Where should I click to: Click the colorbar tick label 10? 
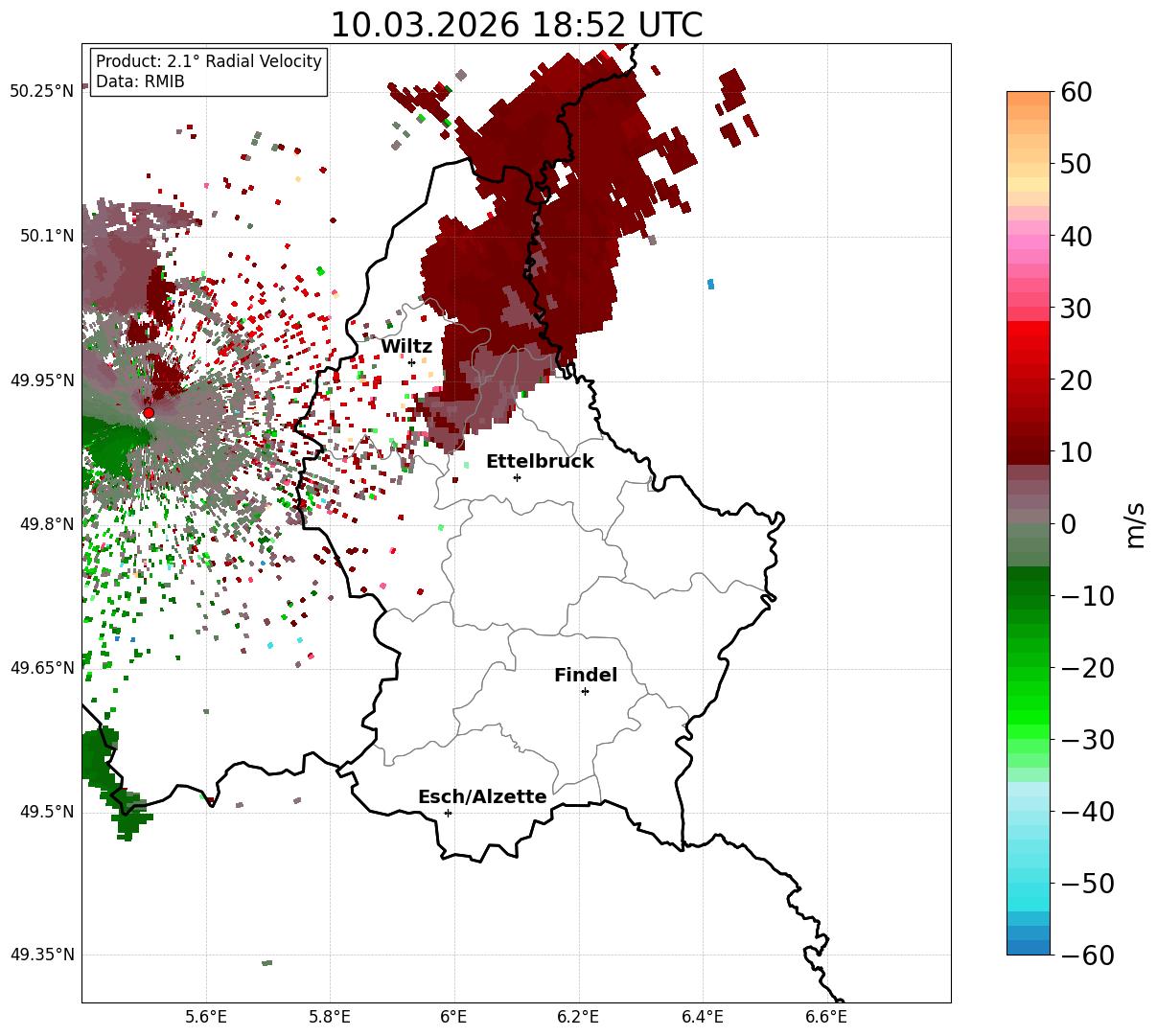[1076, 451]
